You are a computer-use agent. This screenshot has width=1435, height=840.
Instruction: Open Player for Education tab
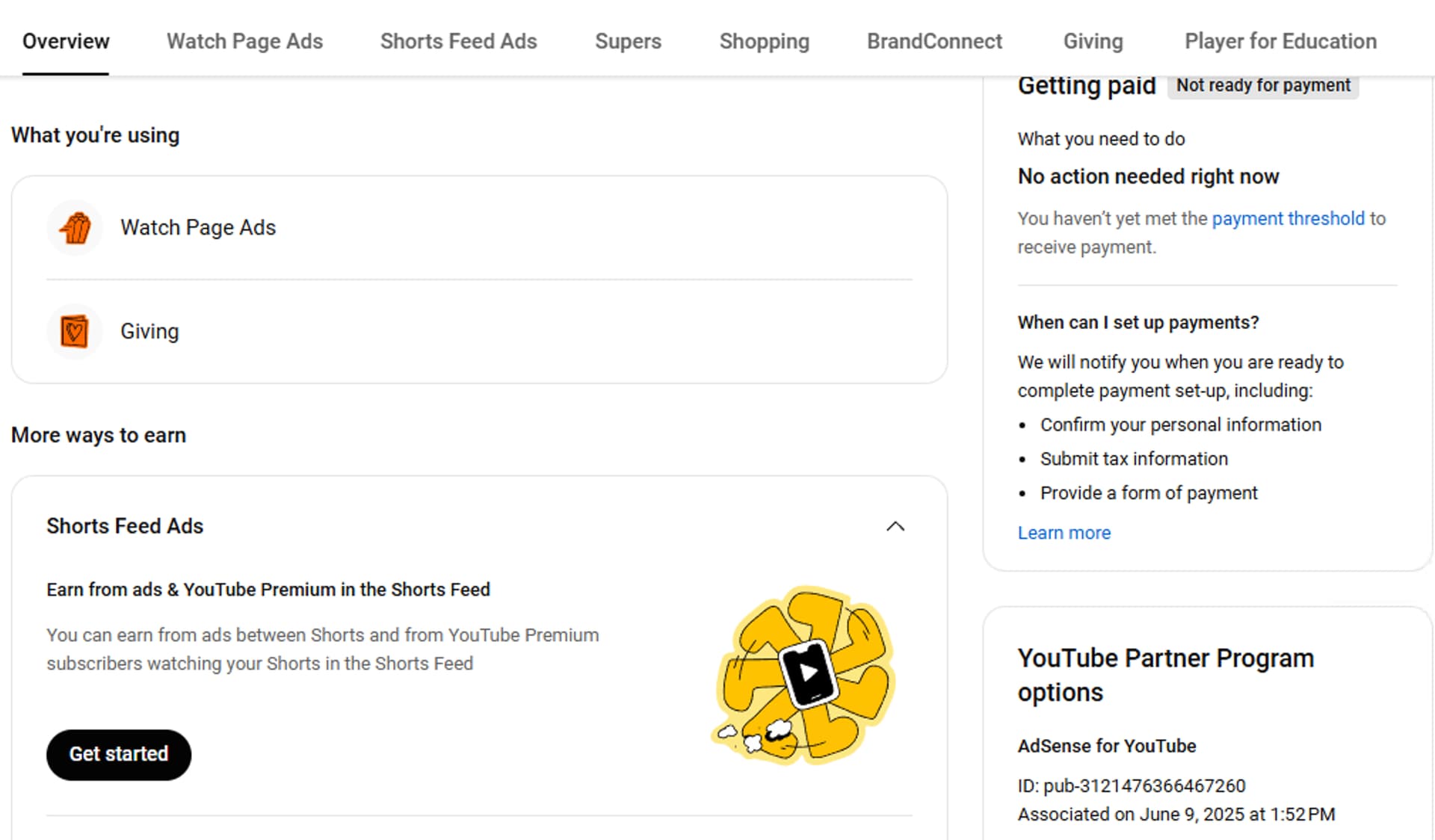[1280, 41]
